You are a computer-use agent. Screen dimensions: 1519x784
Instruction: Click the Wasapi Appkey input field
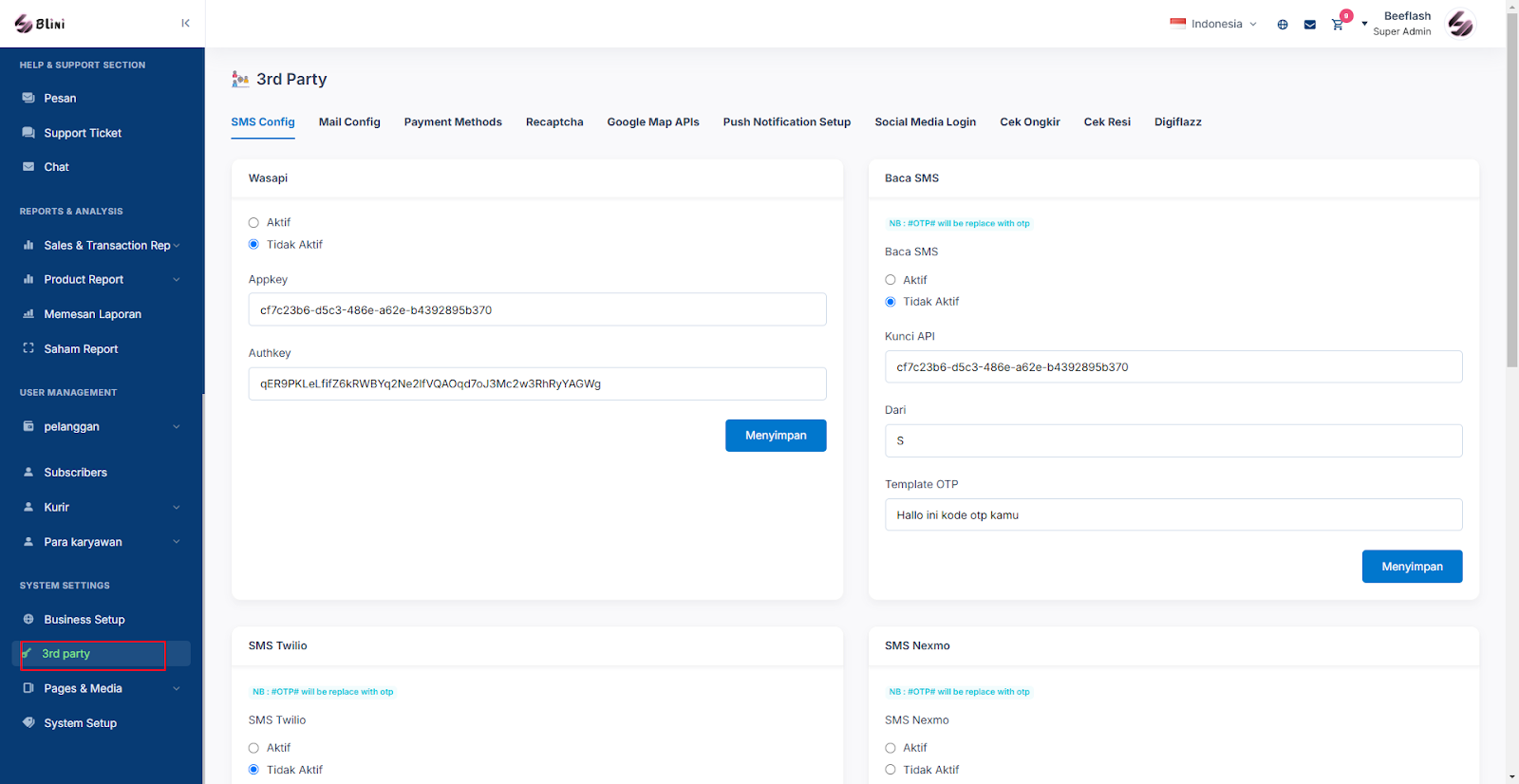(x=537, y=309)
